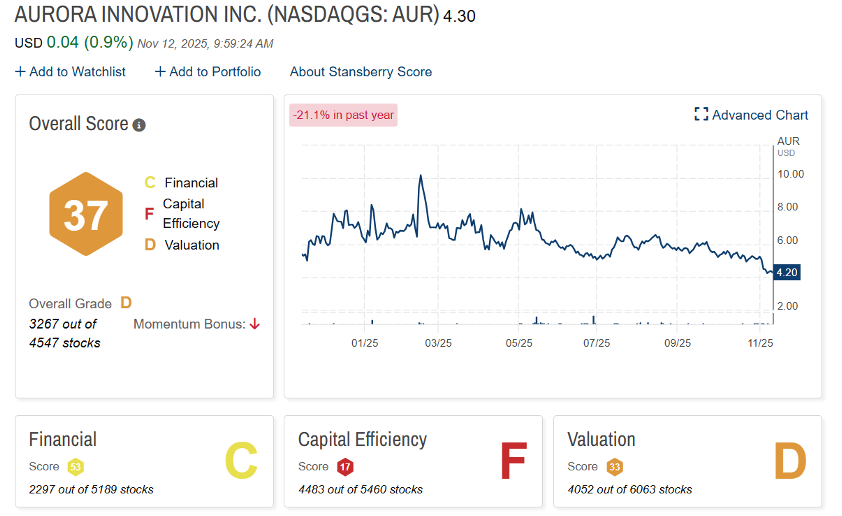The width and height of the screenshot is (842, 516).
Task: Click the red Capital Efficiency score 17 hexagon
Action: coord(345,467)
